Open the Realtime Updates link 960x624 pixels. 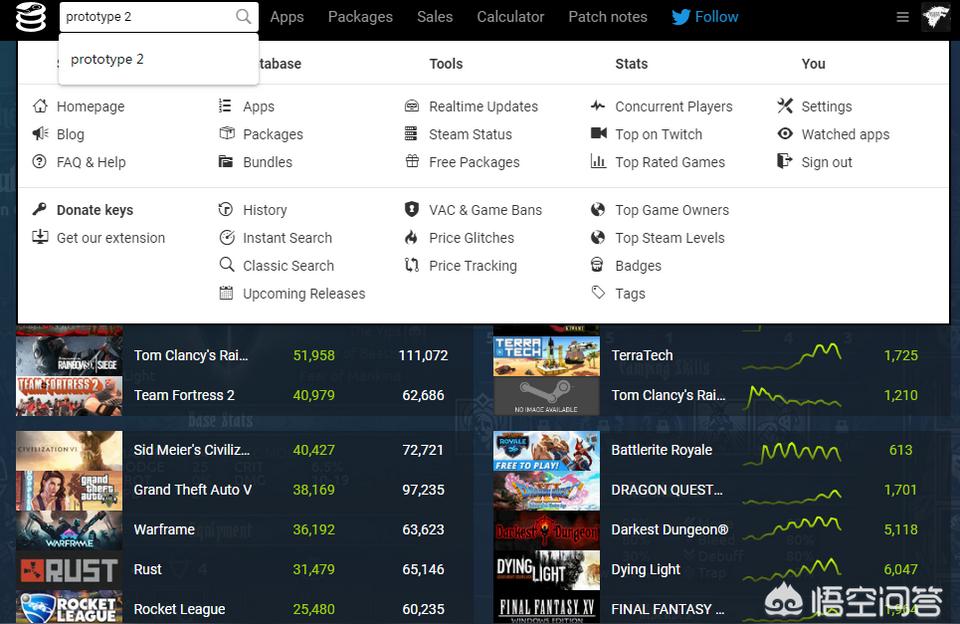(484, 107)
